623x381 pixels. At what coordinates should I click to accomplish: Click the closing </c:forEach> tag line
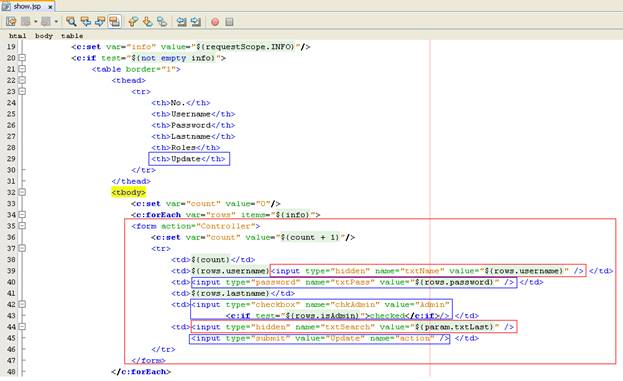point(141,371)
